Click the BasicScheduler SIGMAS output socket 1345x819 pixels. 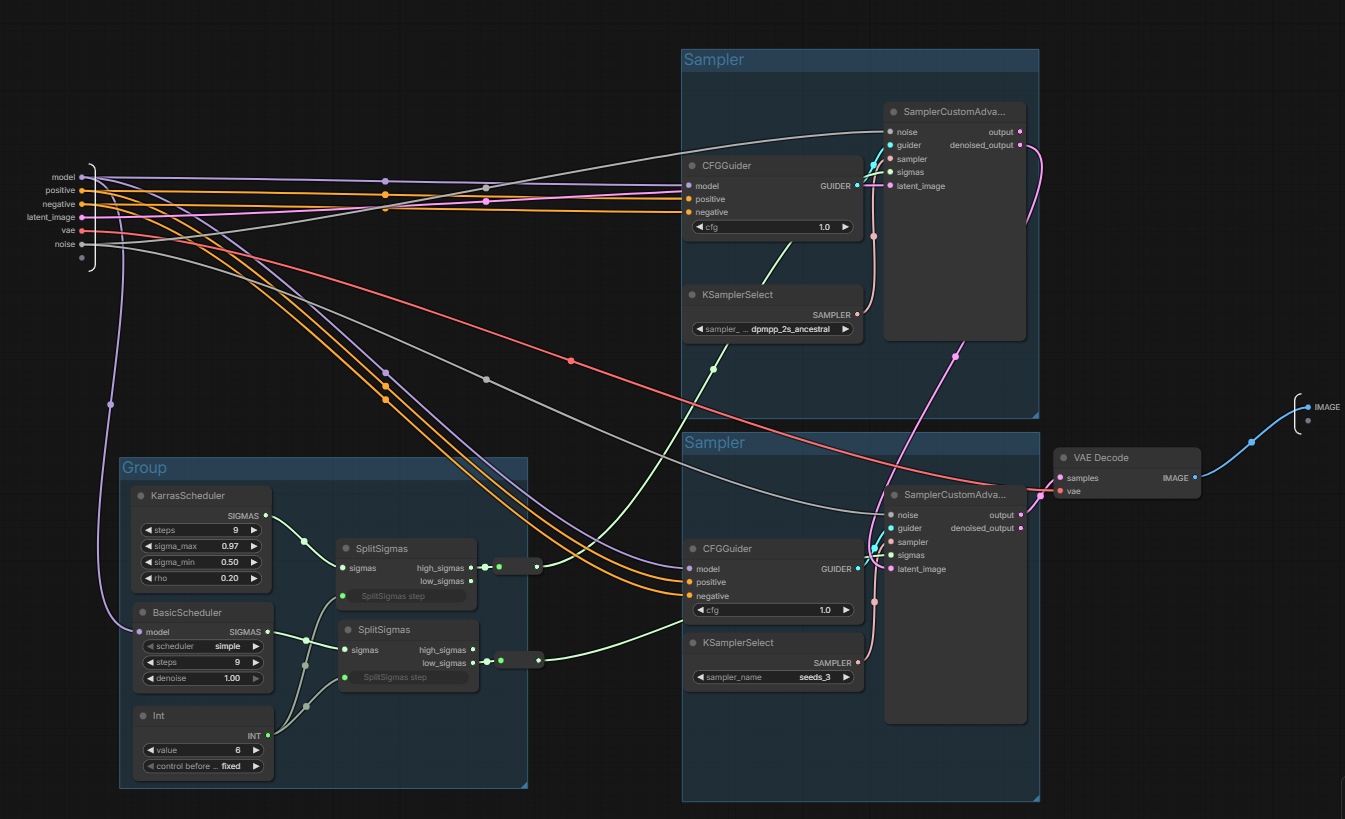point(267,632)
